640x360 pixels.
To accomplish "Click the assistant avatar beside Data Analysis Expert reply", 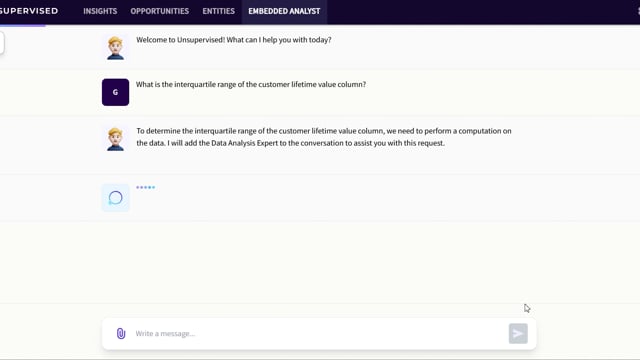I will point(116,139).
